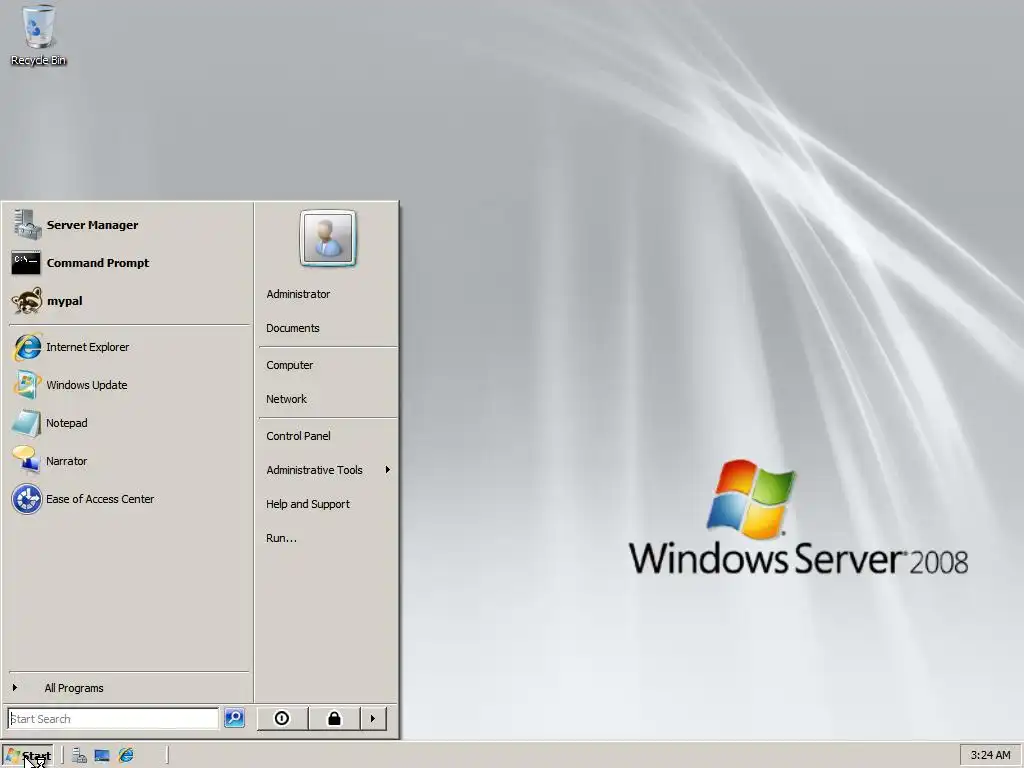This screenshot has width=1024, height=768.
Task: Click the Ease of Access Center icon
Action: pos(27,499)
